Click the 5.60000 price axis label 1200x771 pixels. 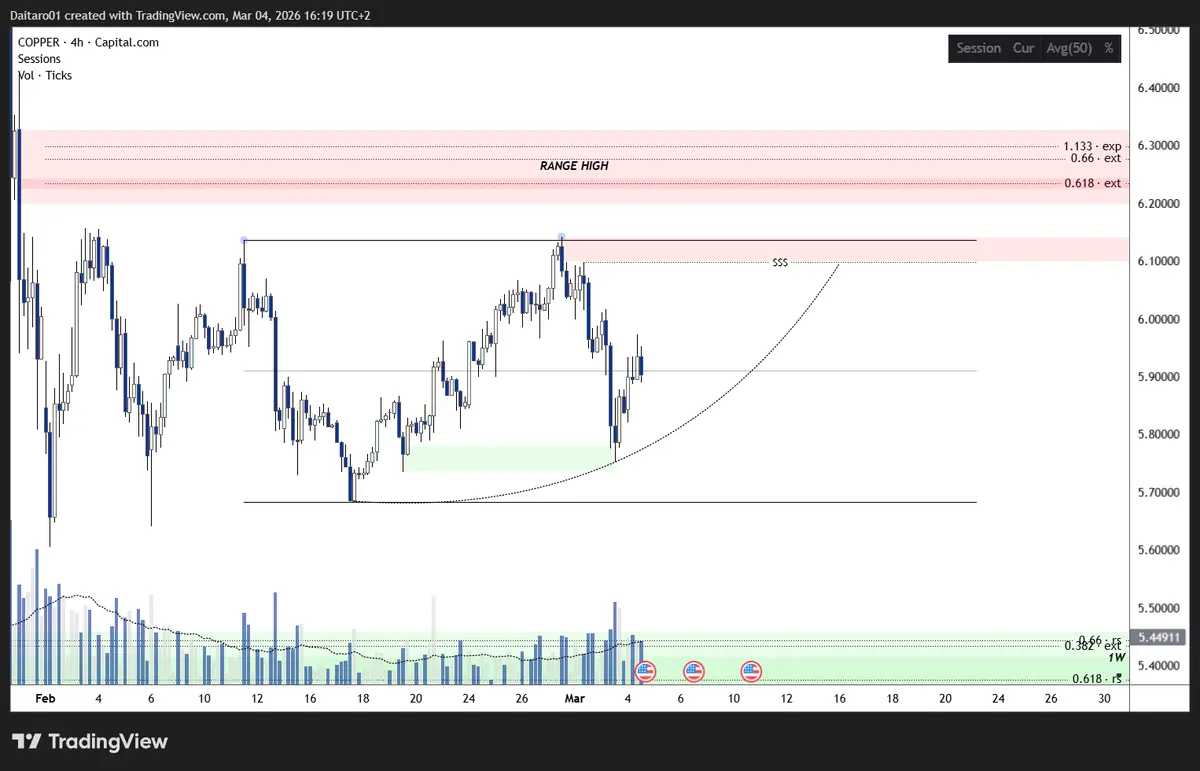tap(1160, 551)
